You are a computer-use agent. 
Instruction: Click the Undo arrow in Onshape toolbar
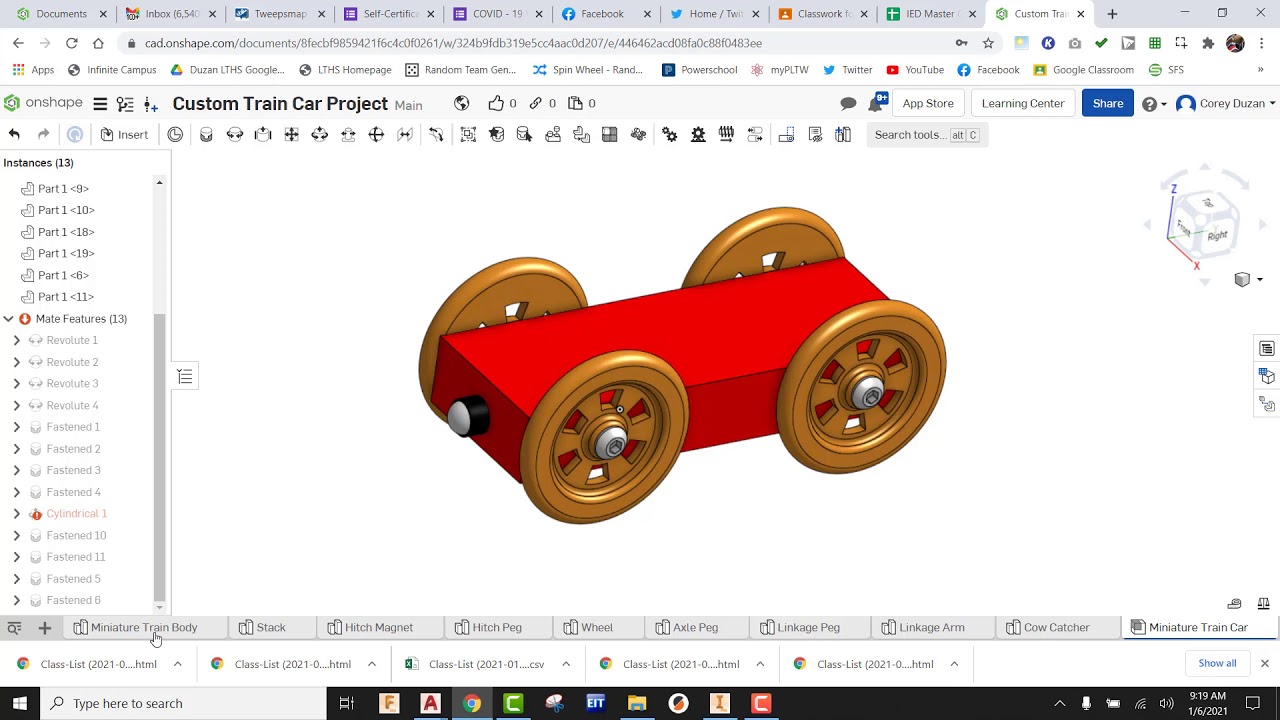(14, 134)
